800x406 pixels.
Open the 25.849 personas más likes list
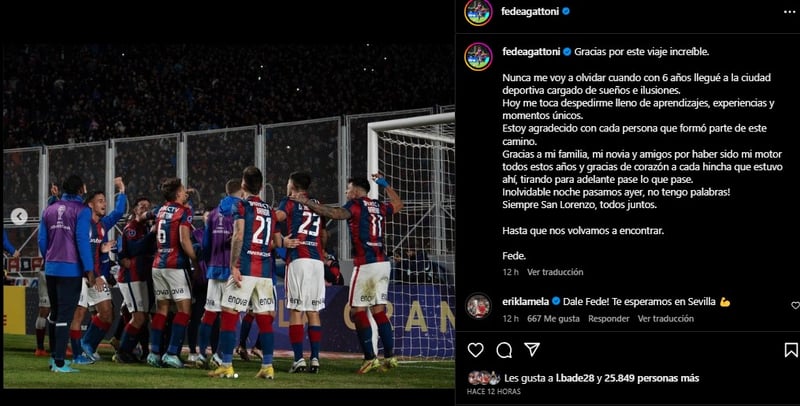coord(652,378)
